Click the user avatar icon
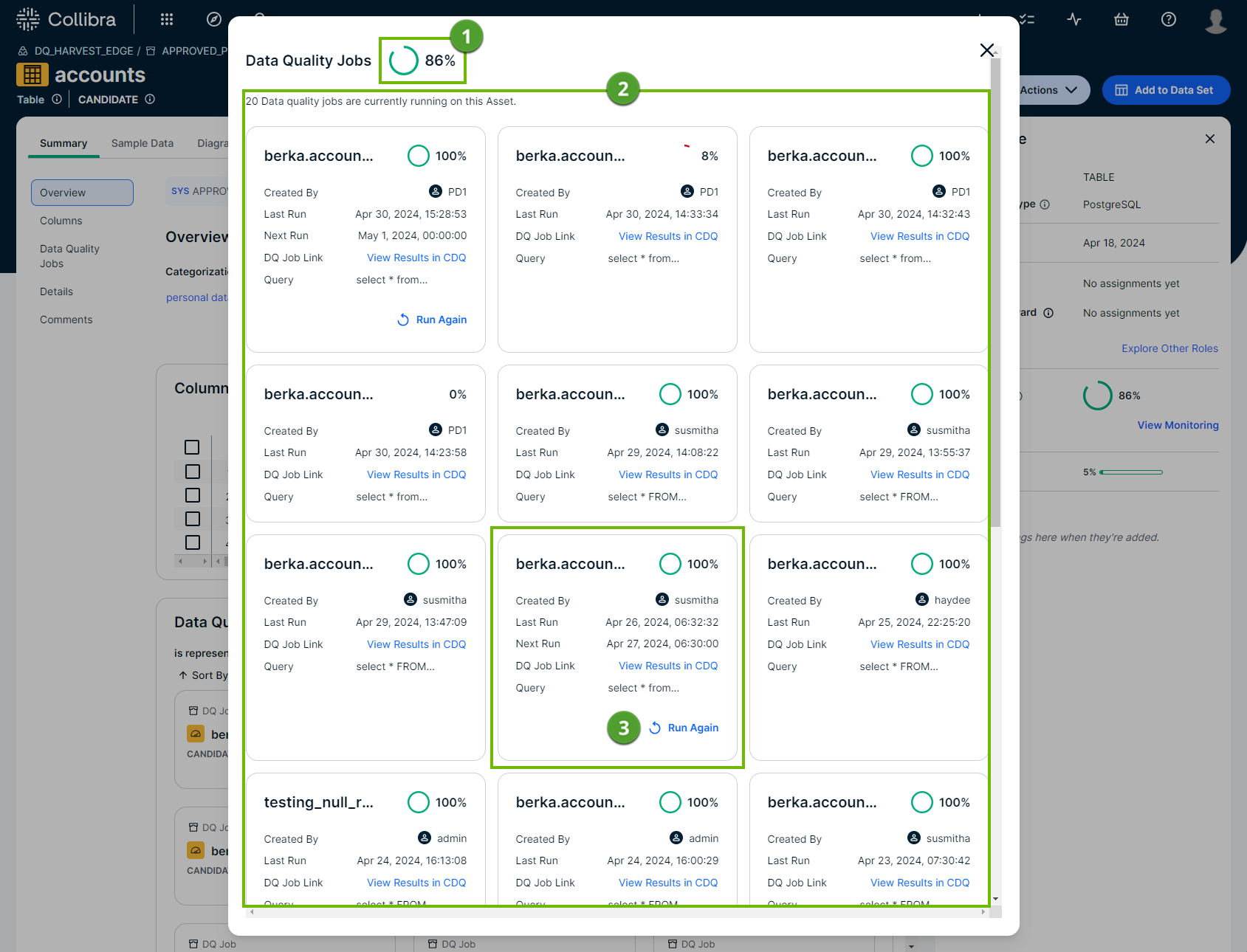The height and width of the screenshot is (952, 1247). 1215,21
